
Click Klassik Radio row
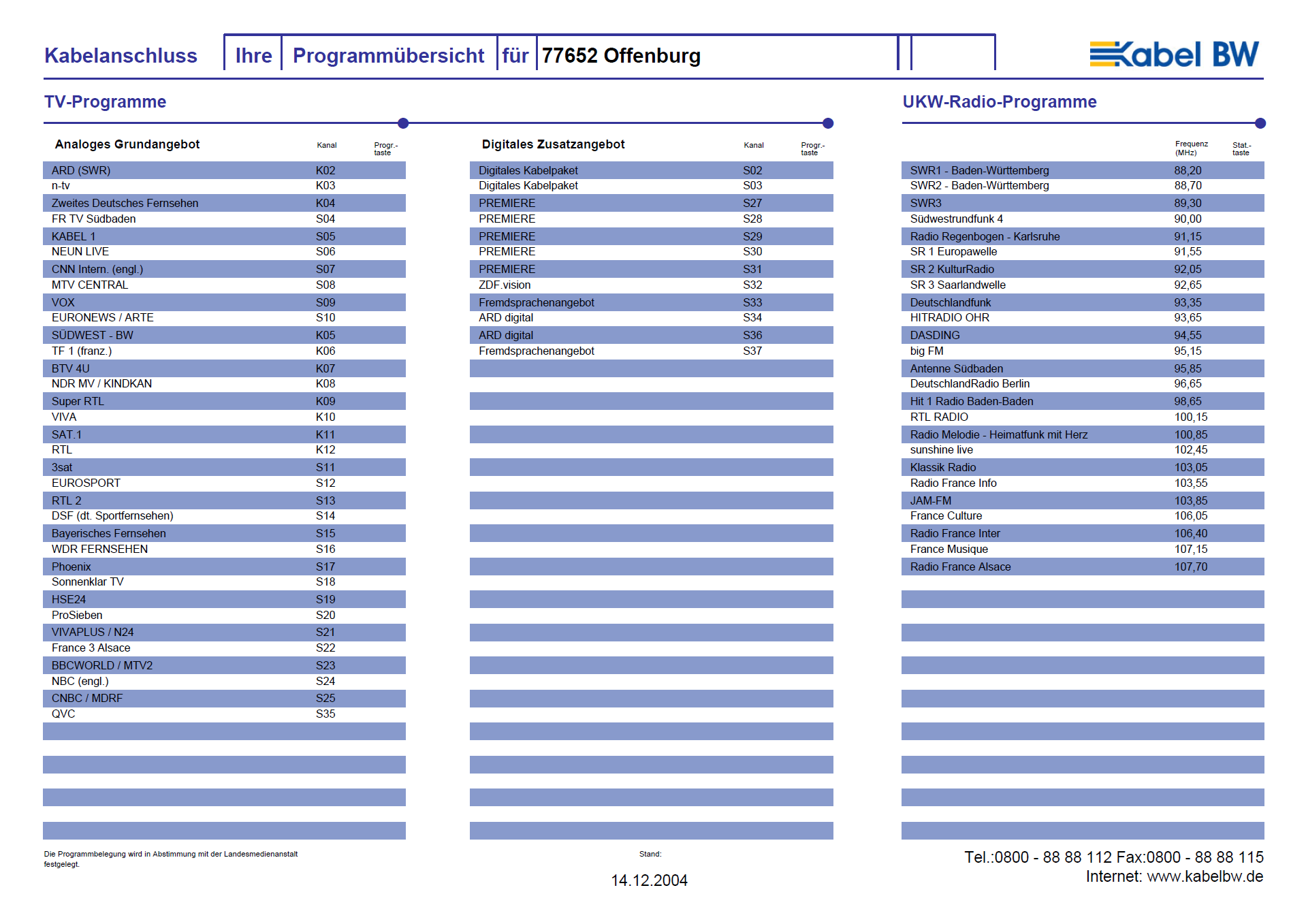[x=1083, y=467]
